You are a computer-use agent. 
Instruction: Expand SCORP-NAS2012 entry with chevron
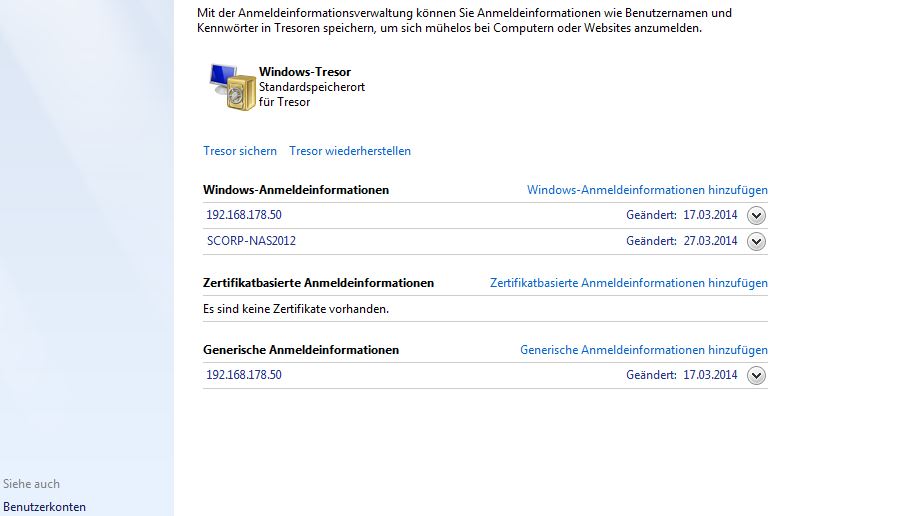point(756,241)
